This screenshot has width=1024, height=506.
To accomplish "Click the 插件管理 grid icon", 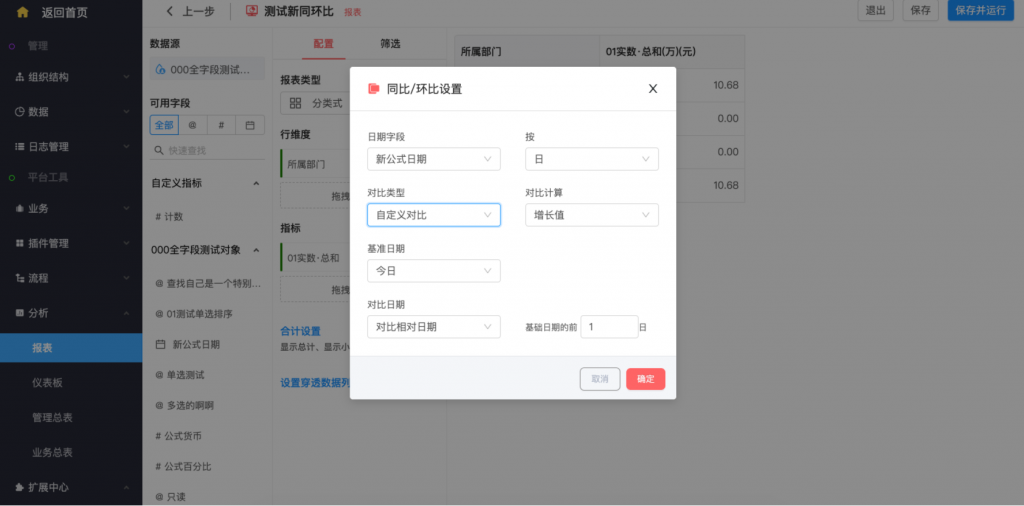I will (20, 243).
